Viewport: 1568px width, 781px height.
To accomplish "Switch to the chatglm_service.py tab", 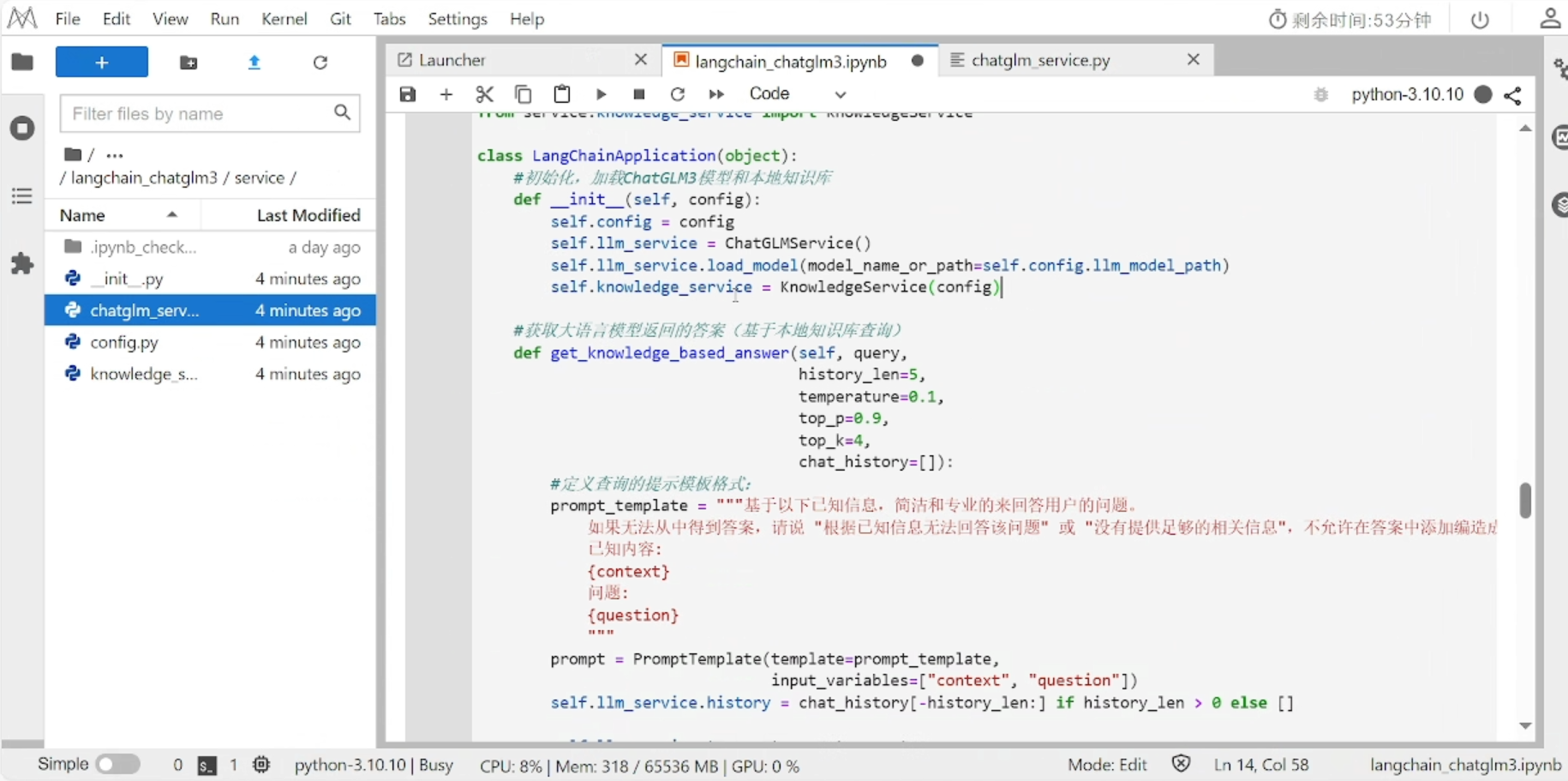I will [x=1040, y=60].
